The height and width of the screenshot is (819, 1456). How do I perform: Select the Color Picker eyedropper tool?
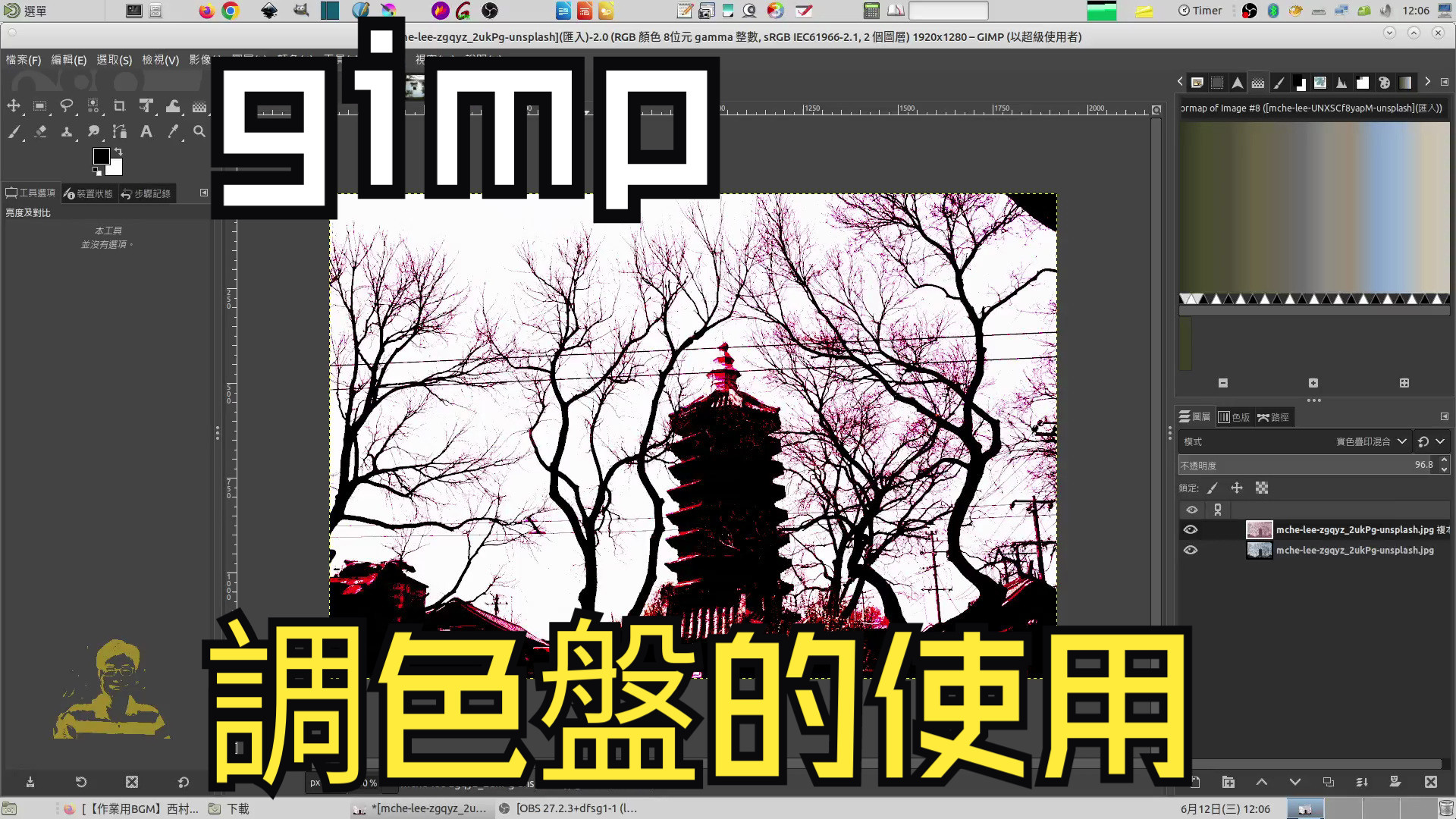pos(173,132)
